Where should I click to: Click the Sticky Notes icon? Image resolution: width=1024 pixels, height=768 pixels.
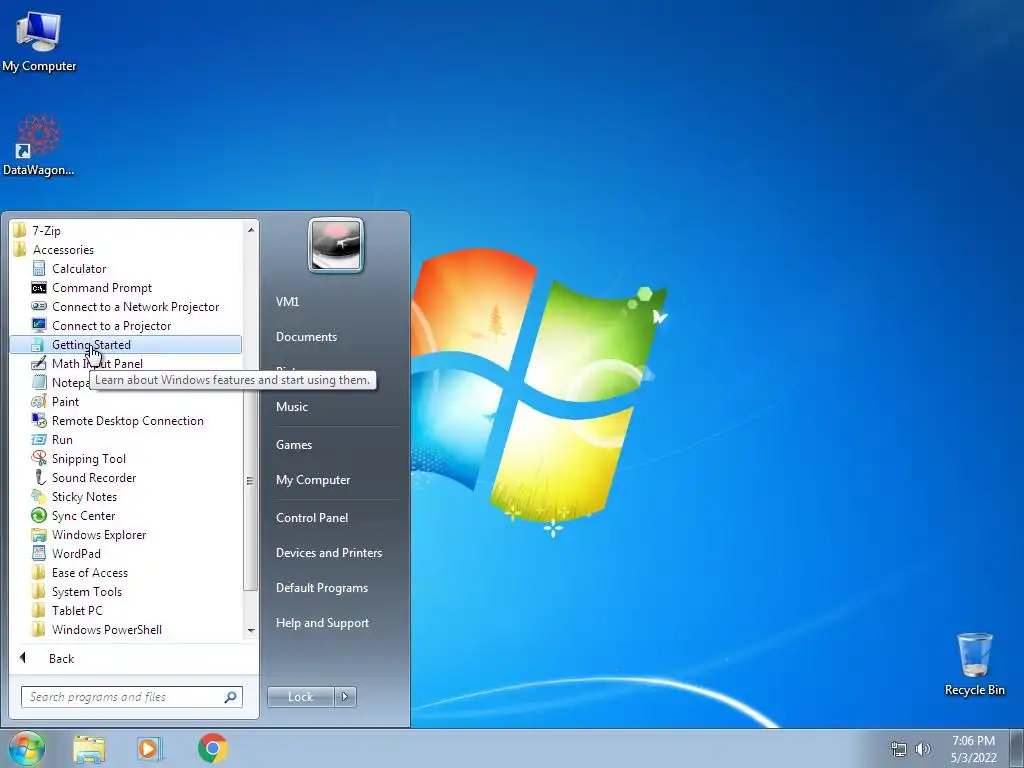pyautogui.click(x=39, y=496)
